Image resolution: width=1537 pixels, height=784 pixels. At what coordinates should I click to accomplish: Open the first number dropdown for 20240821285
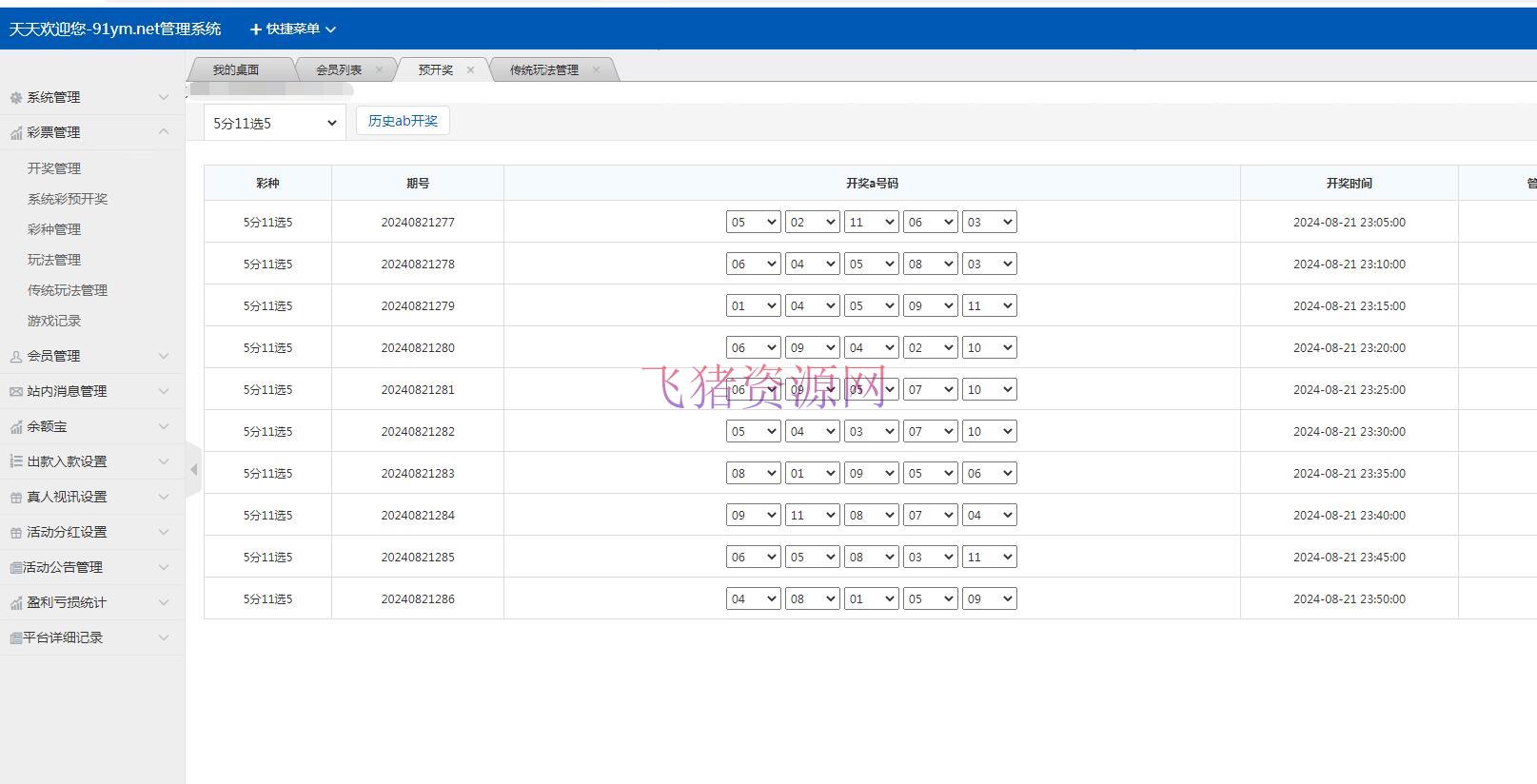point(753,557)
